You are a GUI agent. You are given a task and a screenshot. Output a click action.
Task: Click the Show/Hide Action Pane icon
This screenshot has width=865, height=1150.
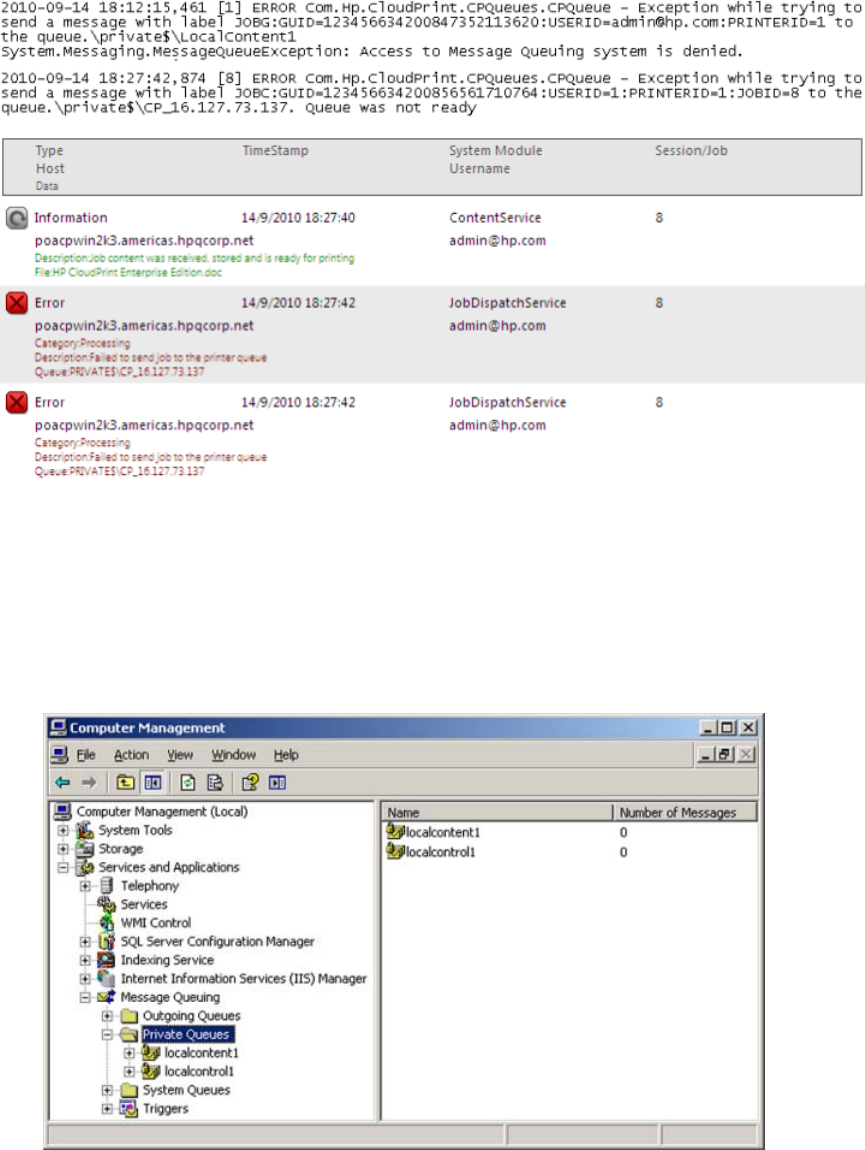277,783
